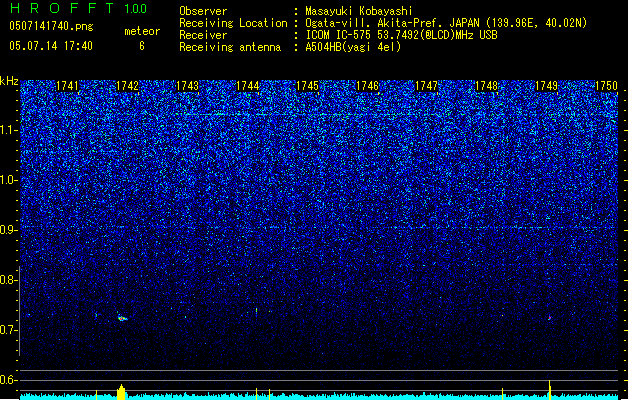Click antenna value A504HB(yagi 4el)
The height and width of the screenshot is (400, 629).
tap(353, 47)
